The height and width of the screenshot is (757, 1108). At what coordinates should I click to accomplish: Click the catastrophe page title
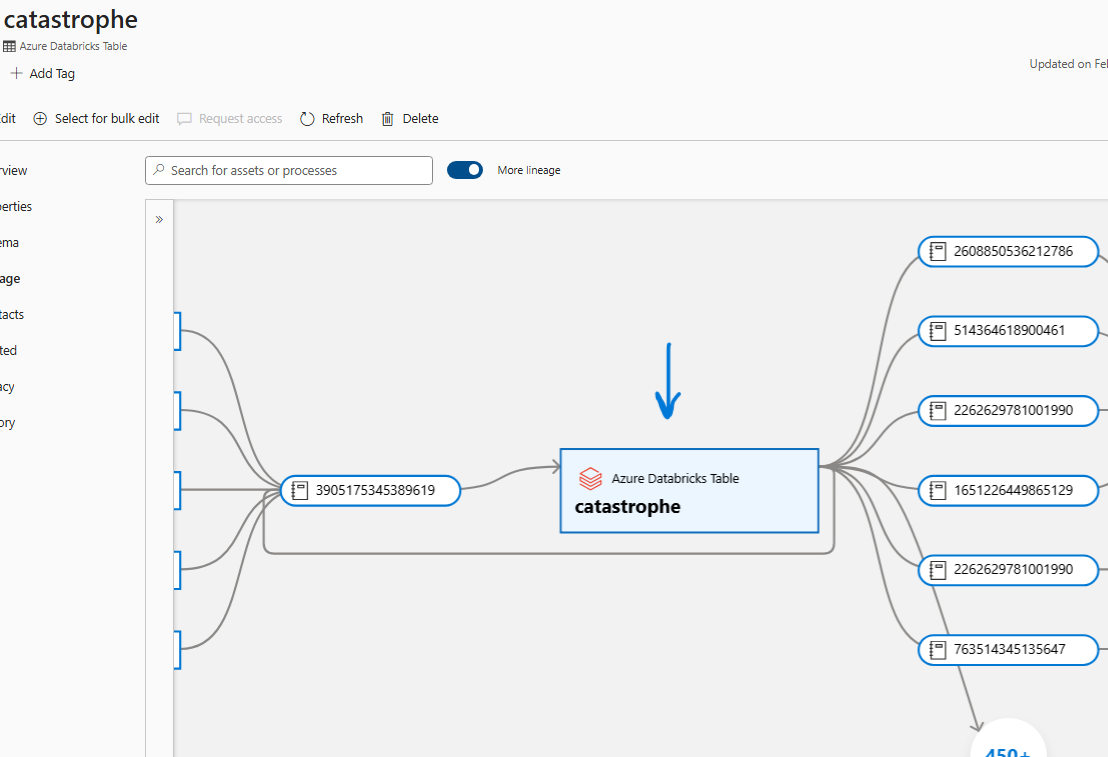(x=71, y=20)
